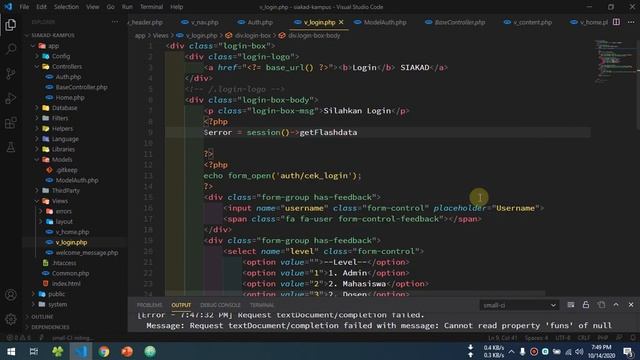This screenshot has width=640, height=360.
Task: Open v_home.php in the explorer
Action: point(72,232)
